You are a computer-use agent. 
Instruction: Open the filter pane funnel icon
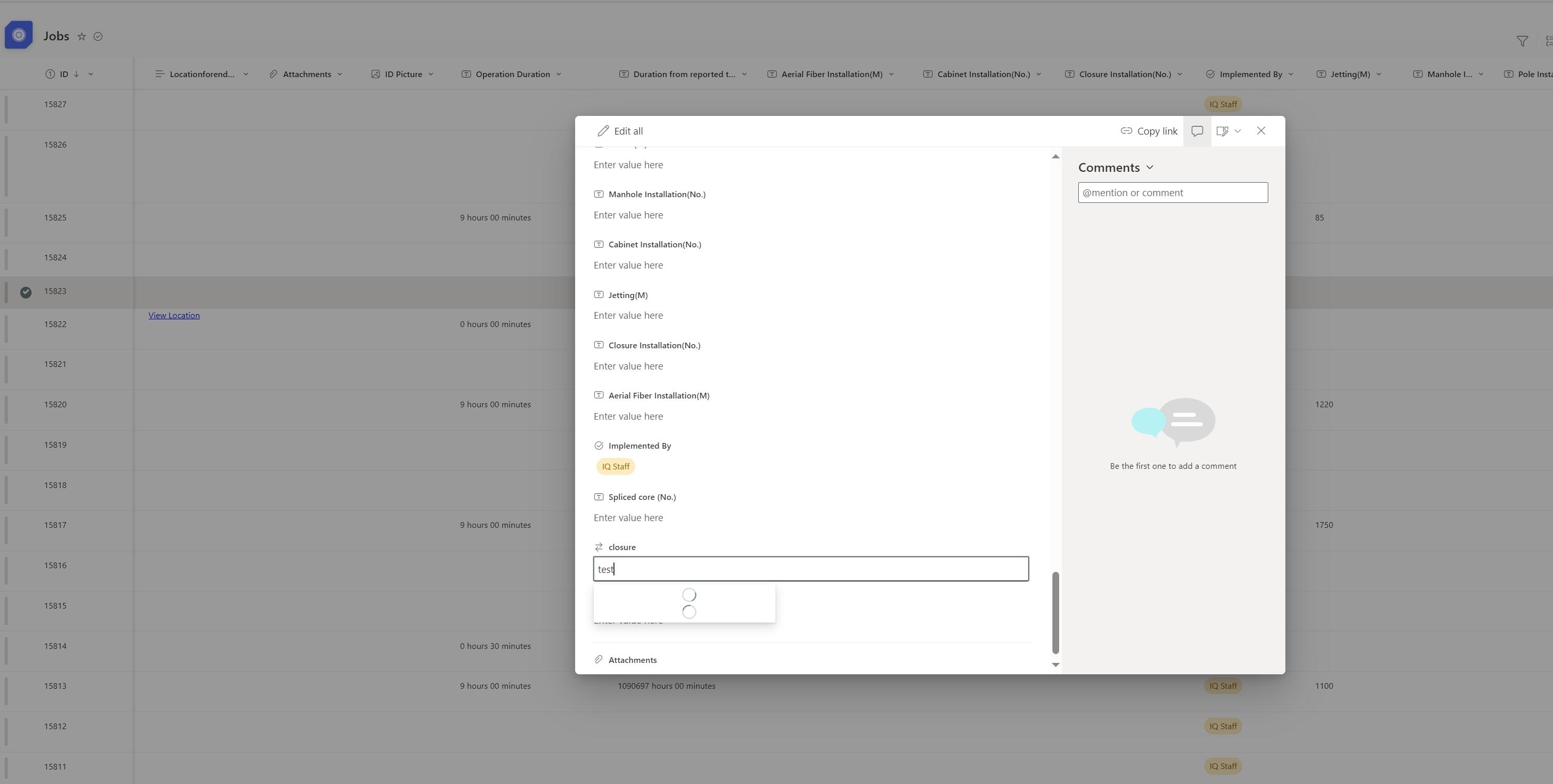(x=1522, y=41)
